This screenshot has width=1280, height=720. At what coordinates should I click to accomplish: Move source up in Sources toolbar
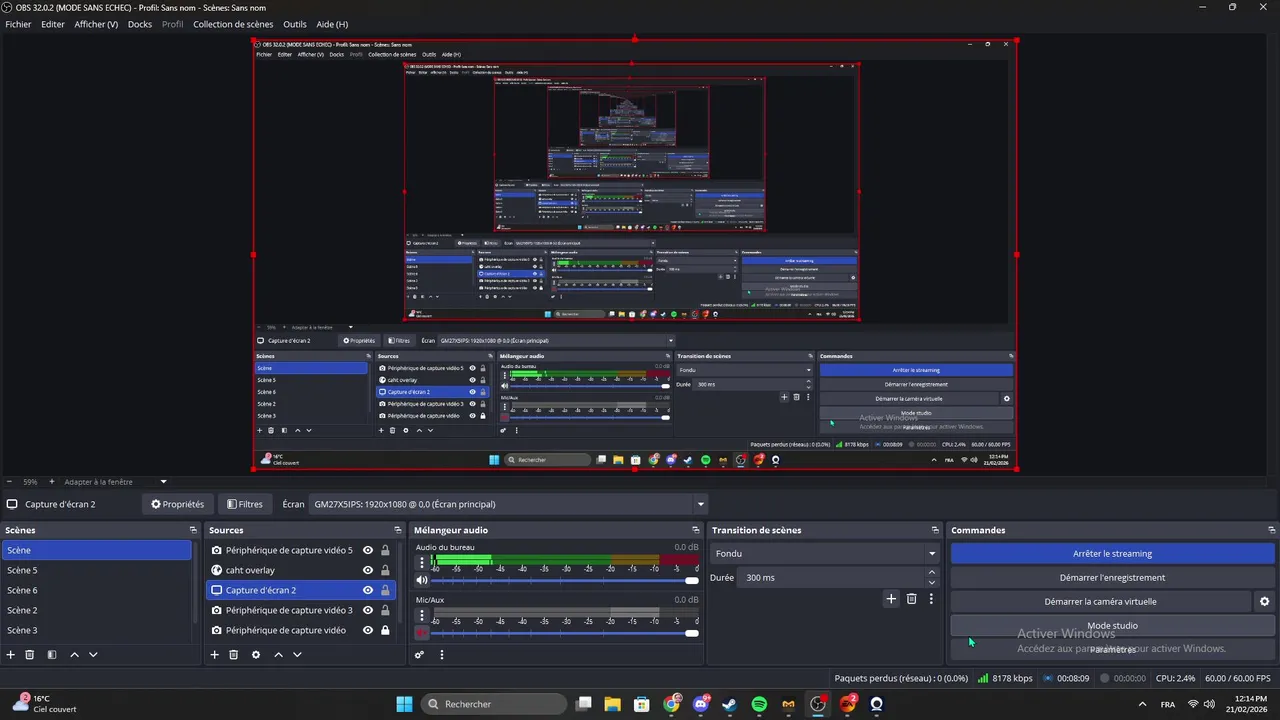click(278, 655)
